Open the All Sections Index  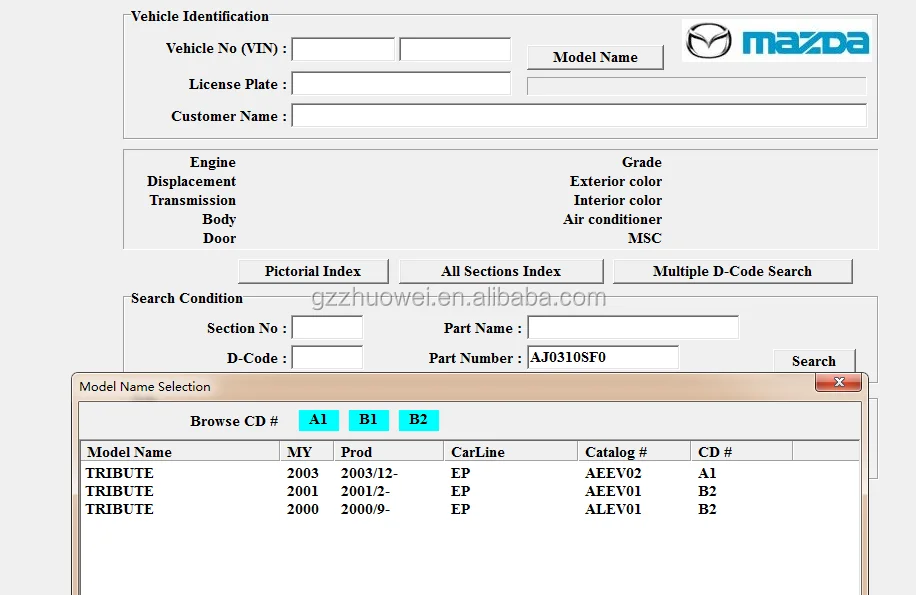tap(501, 271)
